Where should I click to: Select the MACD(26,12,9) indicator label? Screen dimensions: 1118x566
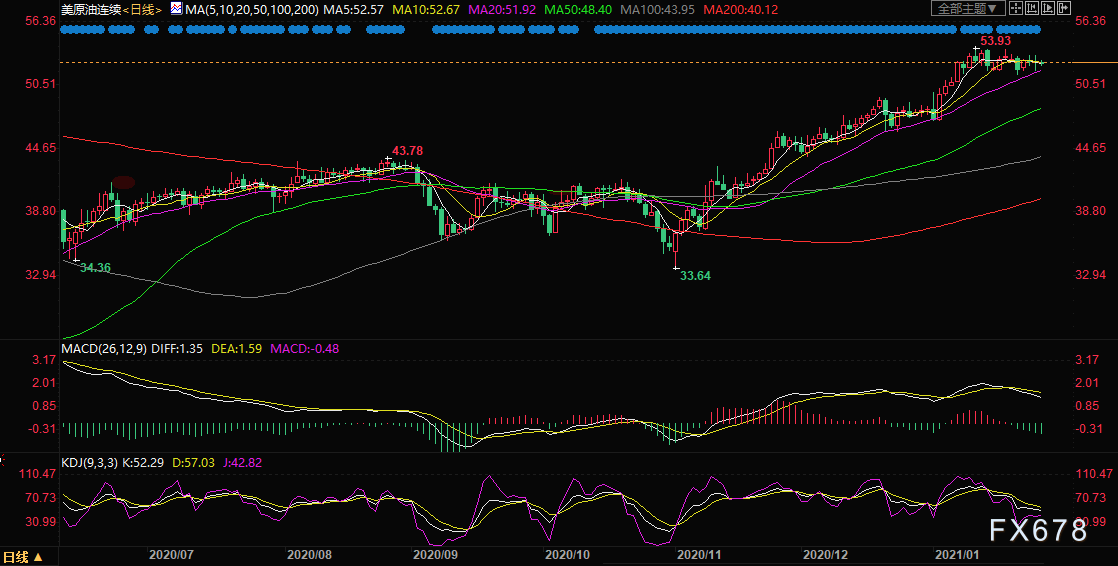[104, 349]
